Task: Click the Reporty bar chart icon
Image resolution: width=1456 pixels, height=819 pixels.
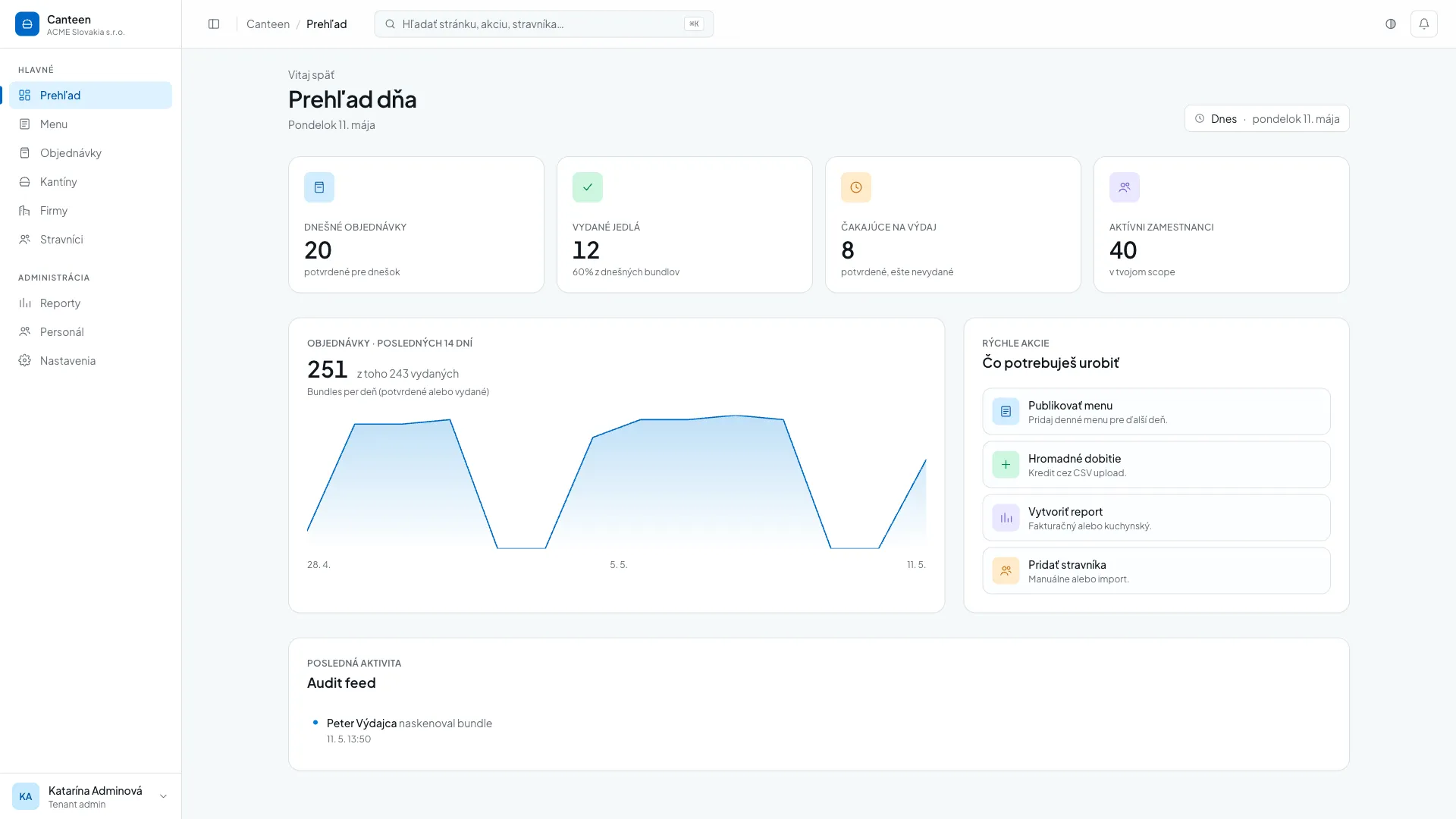Action: [25, 303]
